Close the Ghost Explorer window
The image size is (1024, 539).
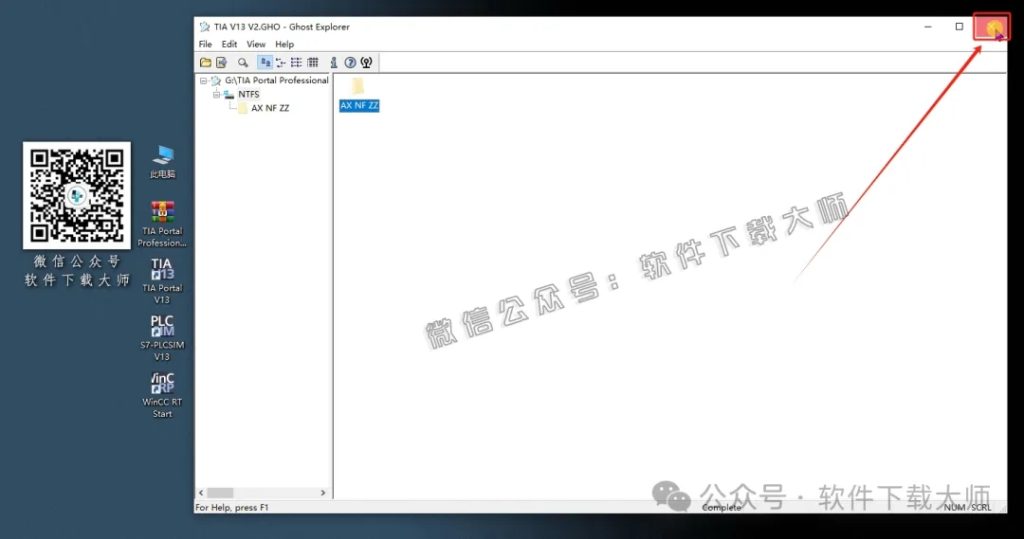point(991,27)
